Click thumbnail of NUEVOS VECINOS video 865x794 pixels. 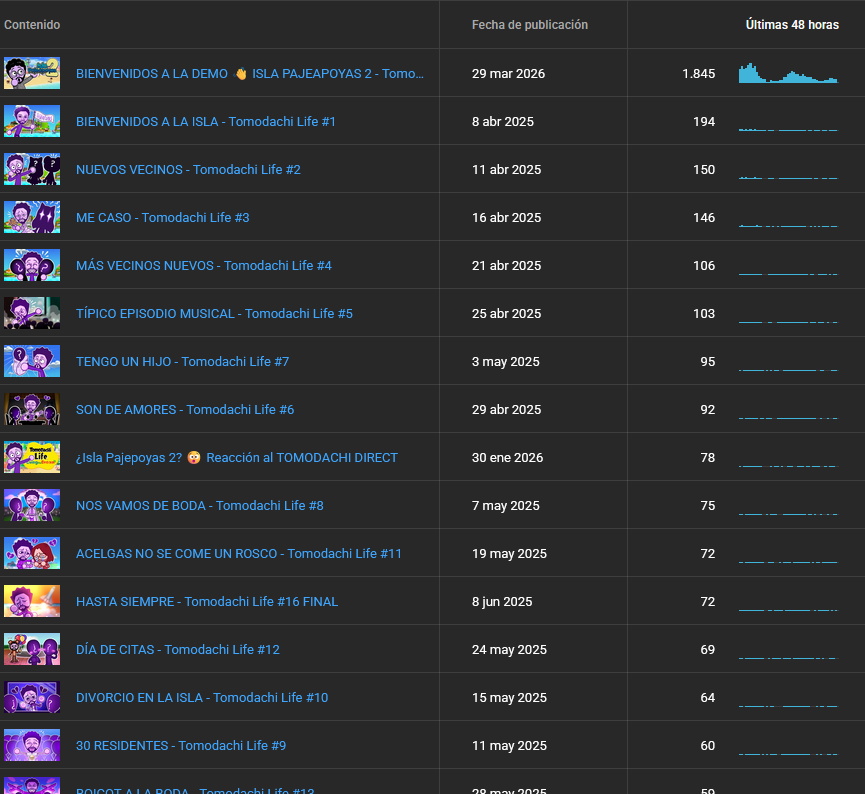click(x=32, y=169)
